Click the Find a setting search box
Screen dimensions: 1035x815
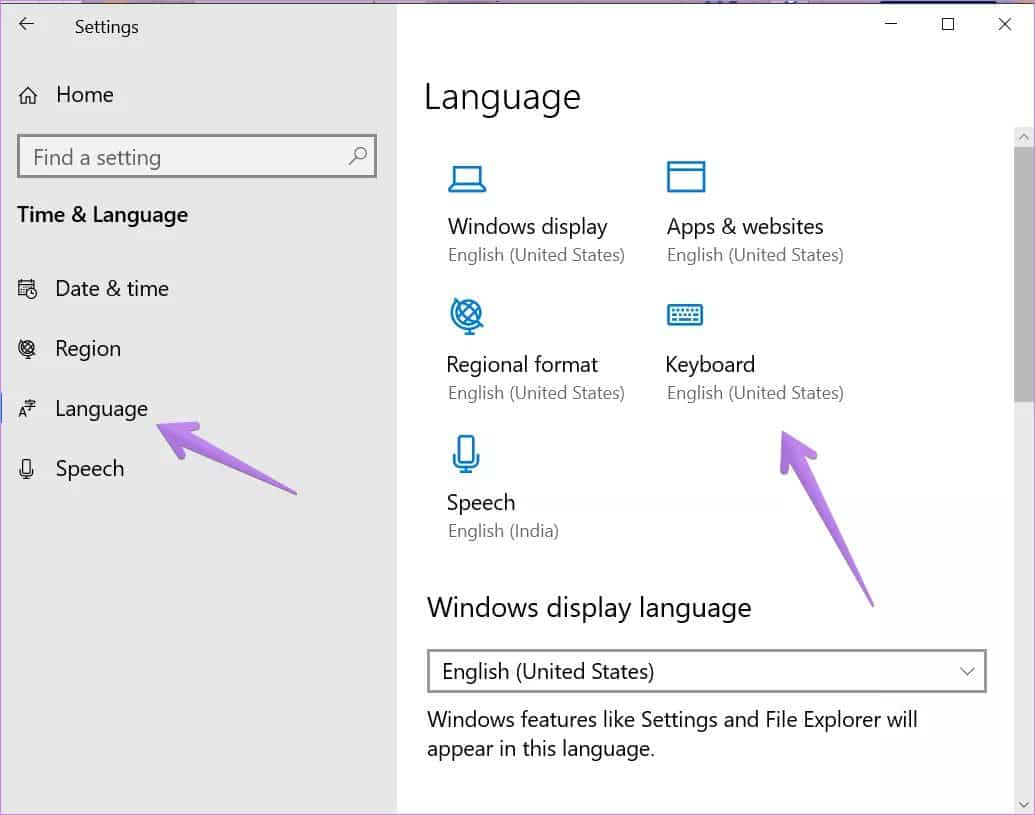[197, 156]
